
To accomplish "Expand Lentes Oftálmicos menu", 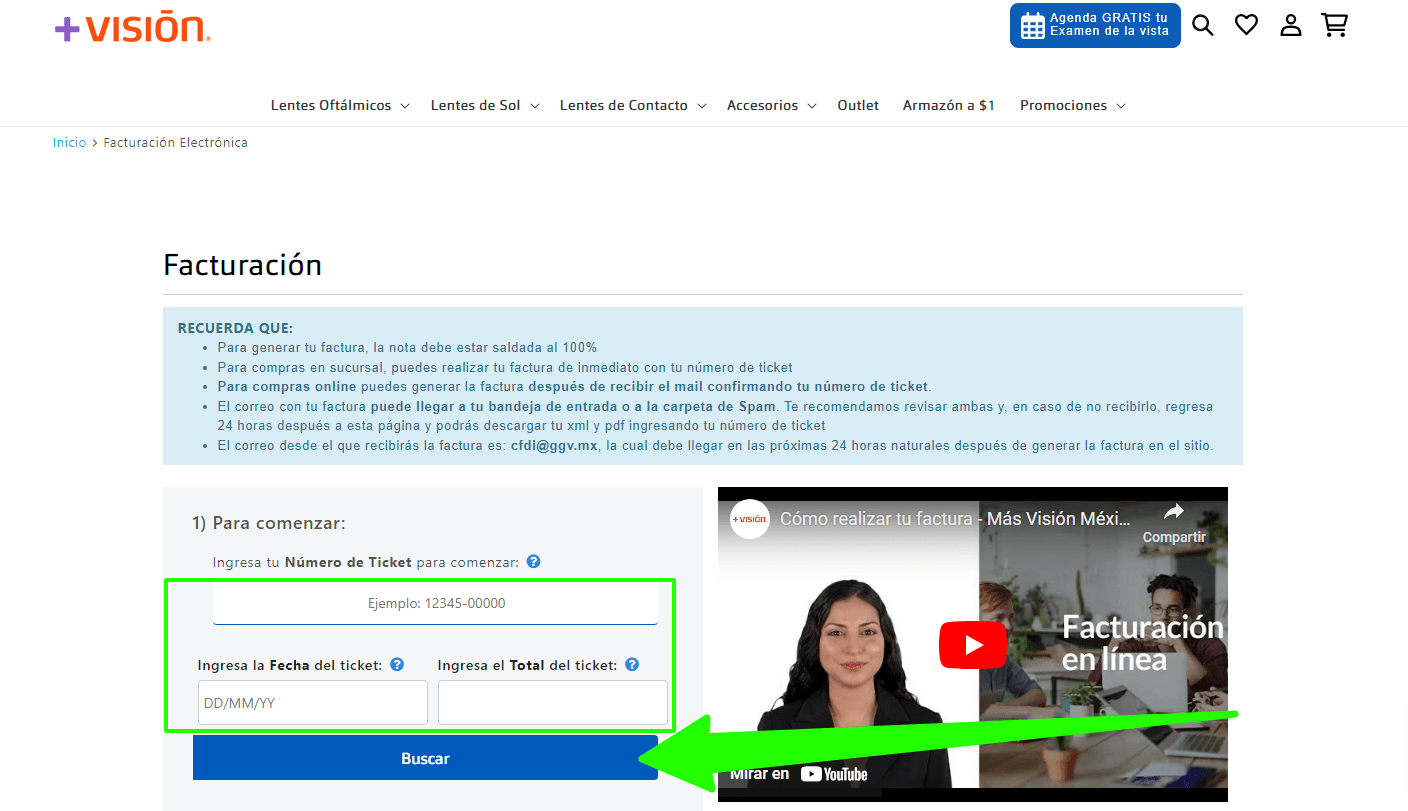I will pos(340,105).
